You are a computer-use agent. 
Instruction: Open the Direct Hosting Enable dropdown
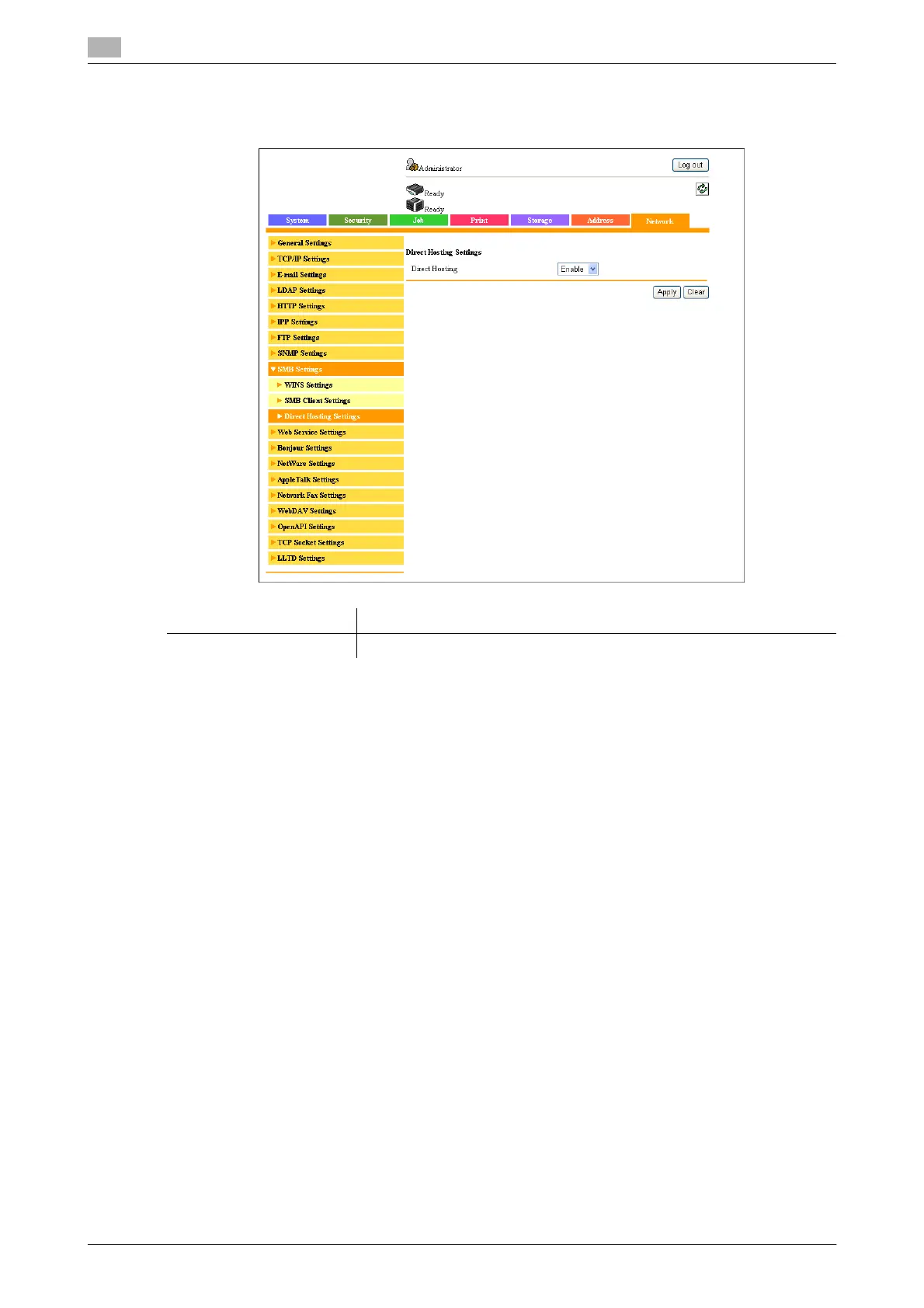point(578,269)
